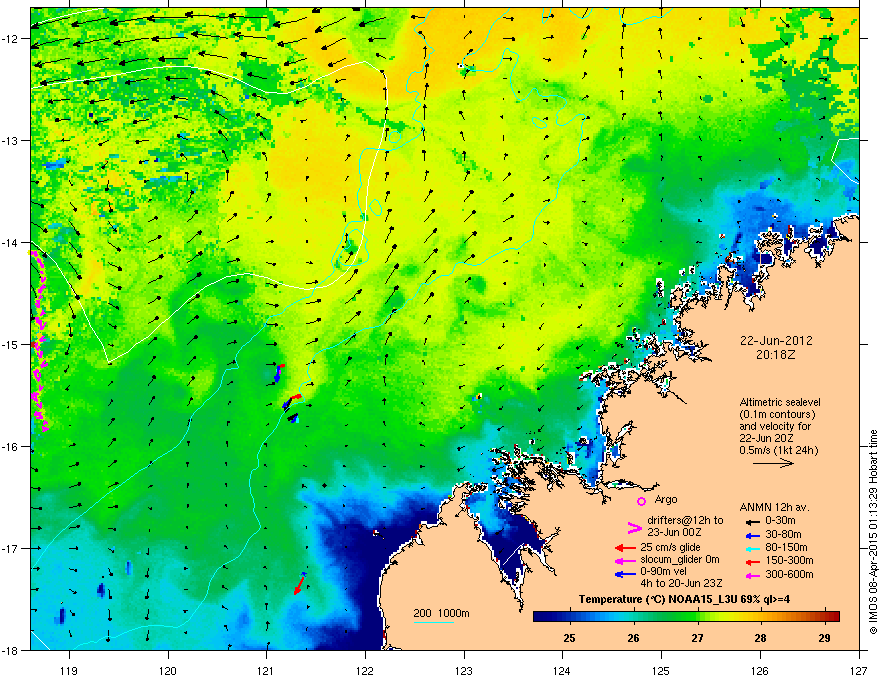Image resolution: width=880 pixels, height=680 pixels.
Task: Click the 'slocum_glider 0m' legend label
Action: (x=680, y=560)
